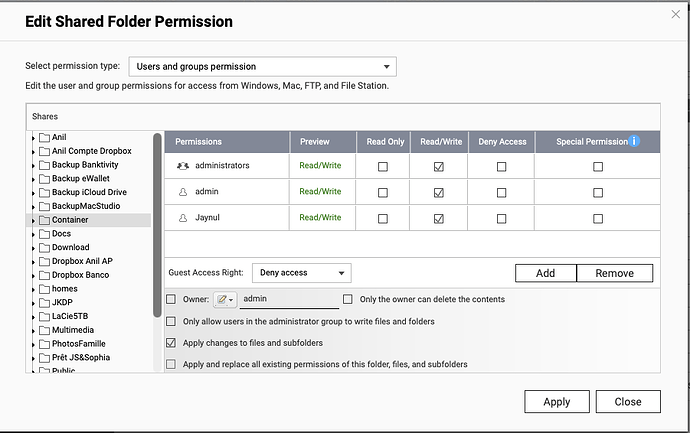This screenshot has height=433, width=690.
Task: Click the PhotosFamille folder icon
Action: 44,344
